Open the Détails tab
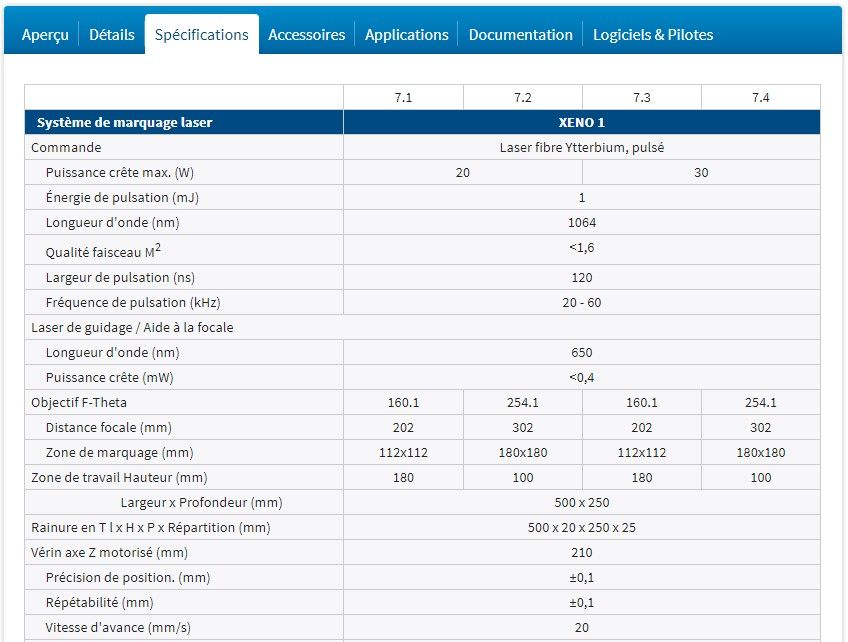 pyautogui.click(x=112, y=33)
